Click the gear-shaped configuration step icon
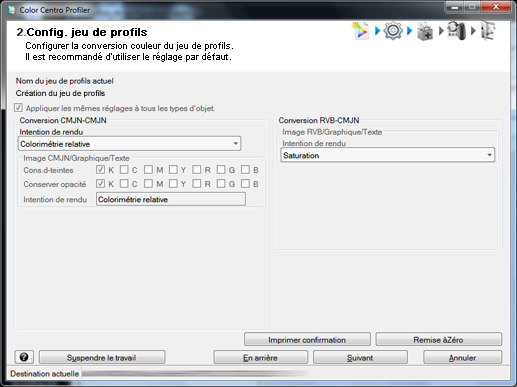 tap(393, 31)
